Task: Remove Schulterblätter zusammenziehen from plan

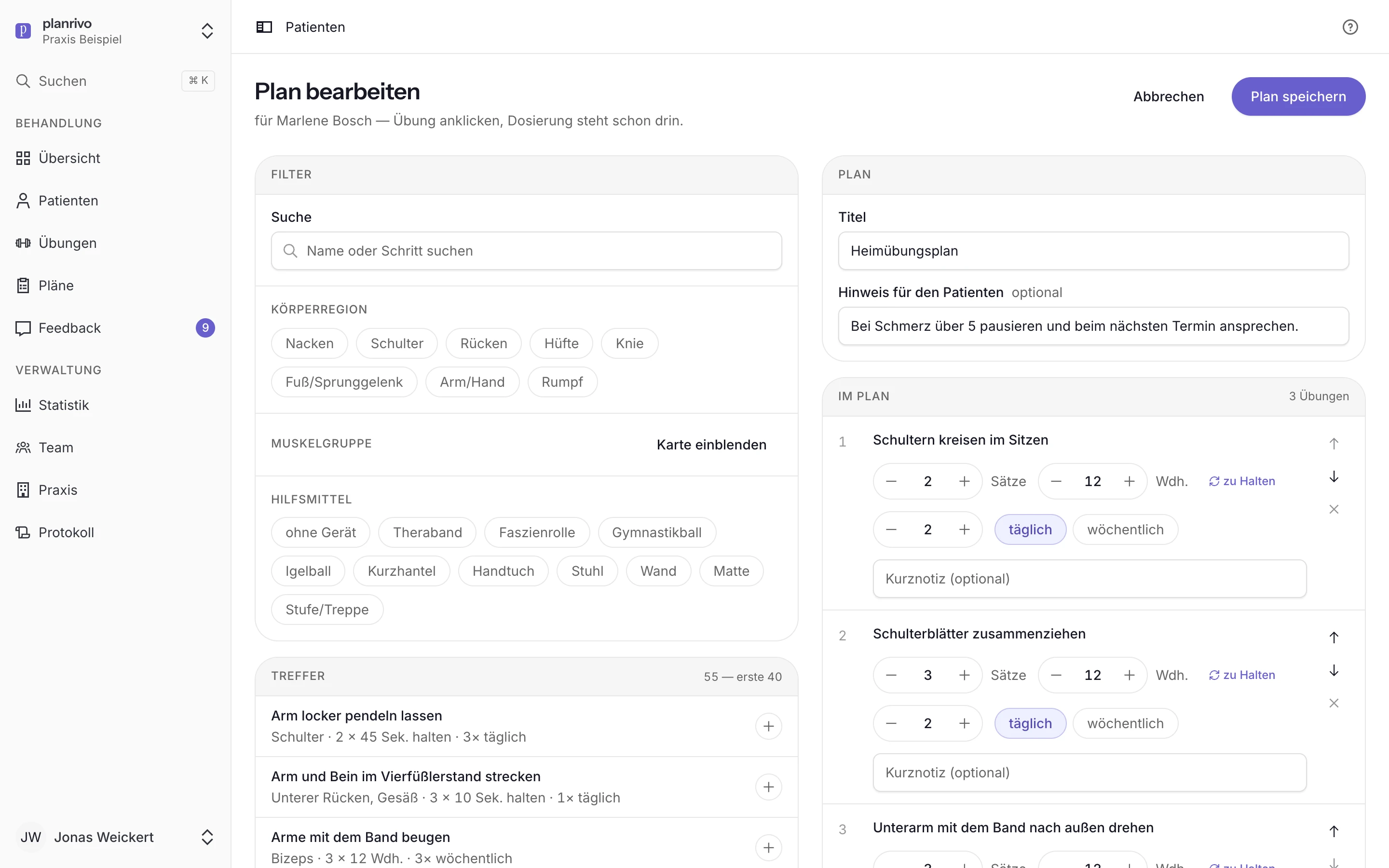Action: point(1334,703)
